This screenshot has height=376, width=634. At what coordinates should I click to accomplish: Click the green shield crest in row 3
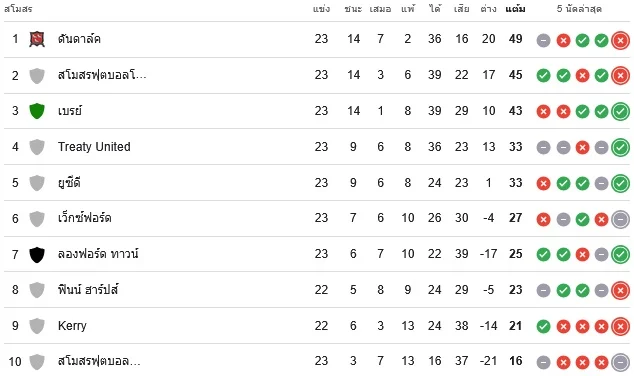coord(37,111)
